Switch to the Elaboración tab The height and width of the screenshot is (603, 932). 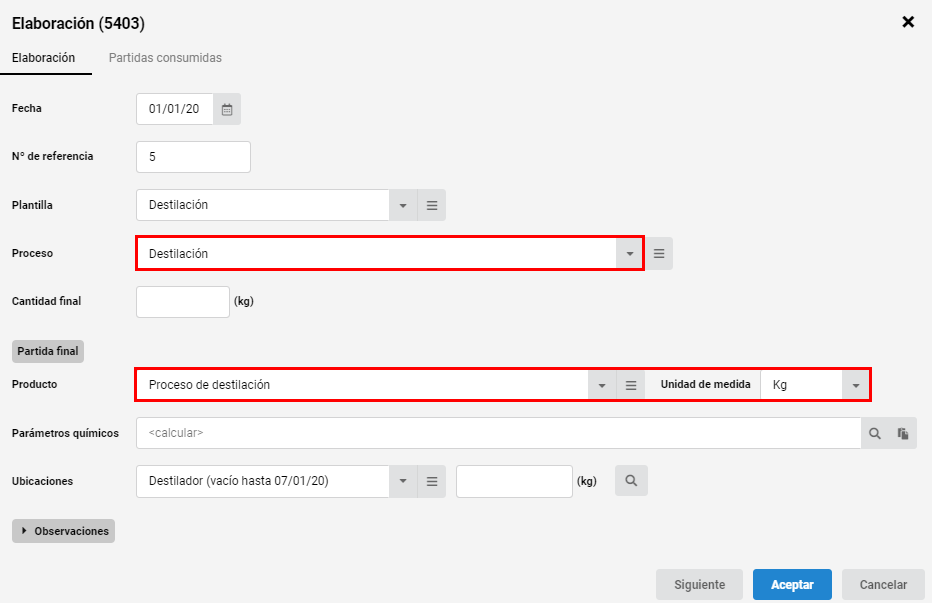tap(43, 58)
